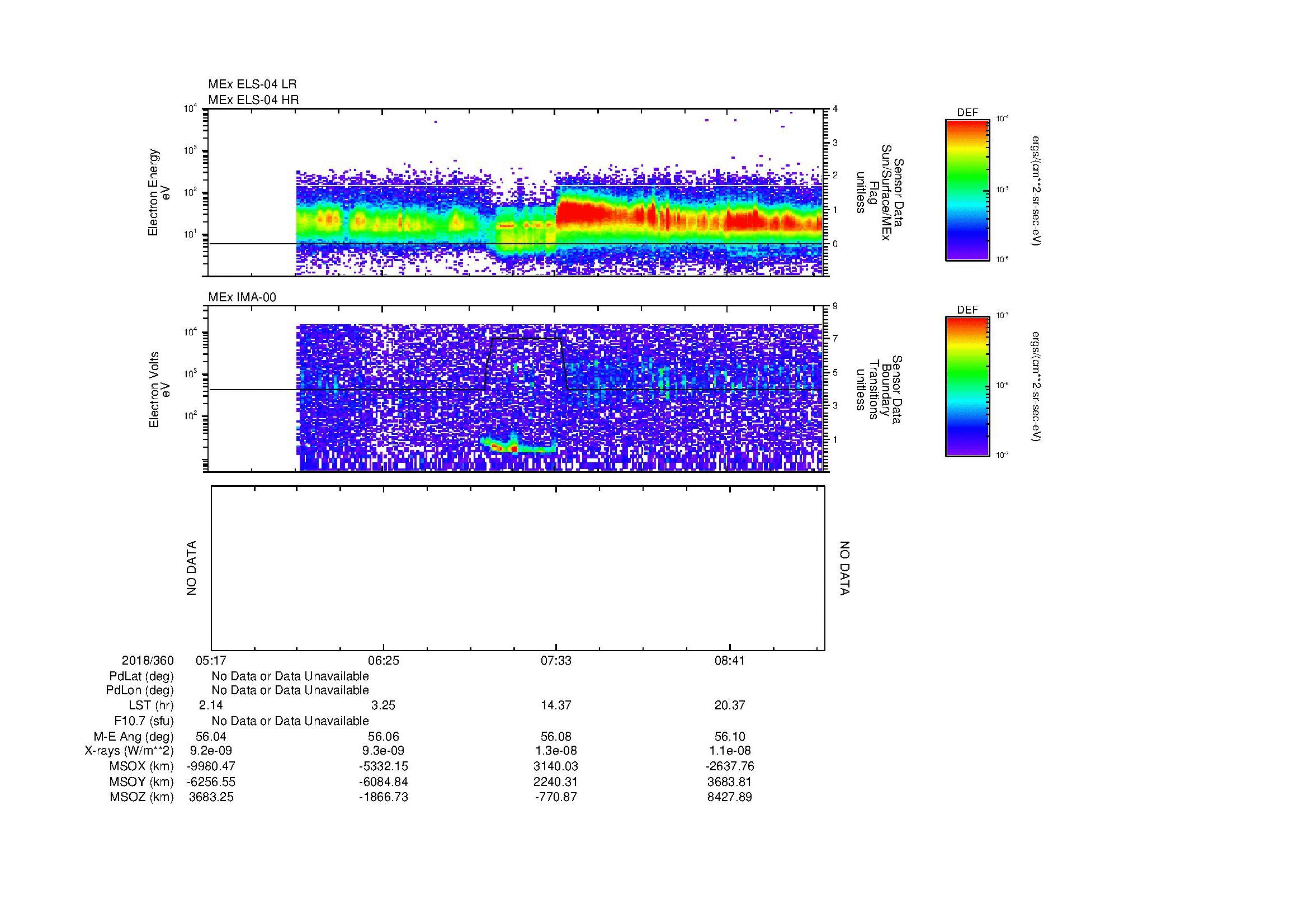Viewport: 1308px width, 924px height.
Task: Click the PdLat No Data or Data Unavailable text
Action: tap(290, 676)
